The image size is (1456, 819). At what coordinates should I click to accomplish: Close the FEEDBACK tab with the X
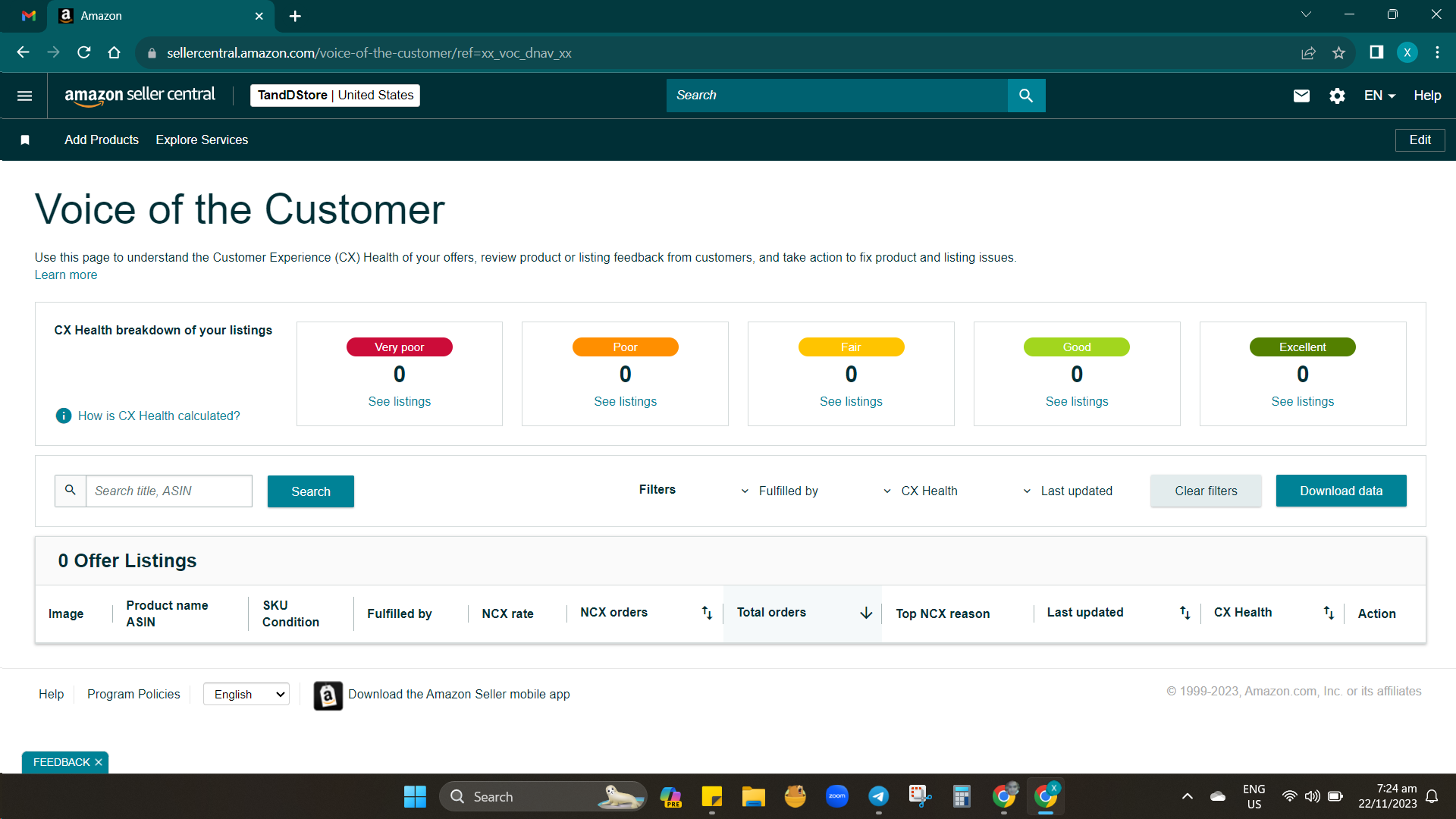pyautogui.click(x=99, y=762)
